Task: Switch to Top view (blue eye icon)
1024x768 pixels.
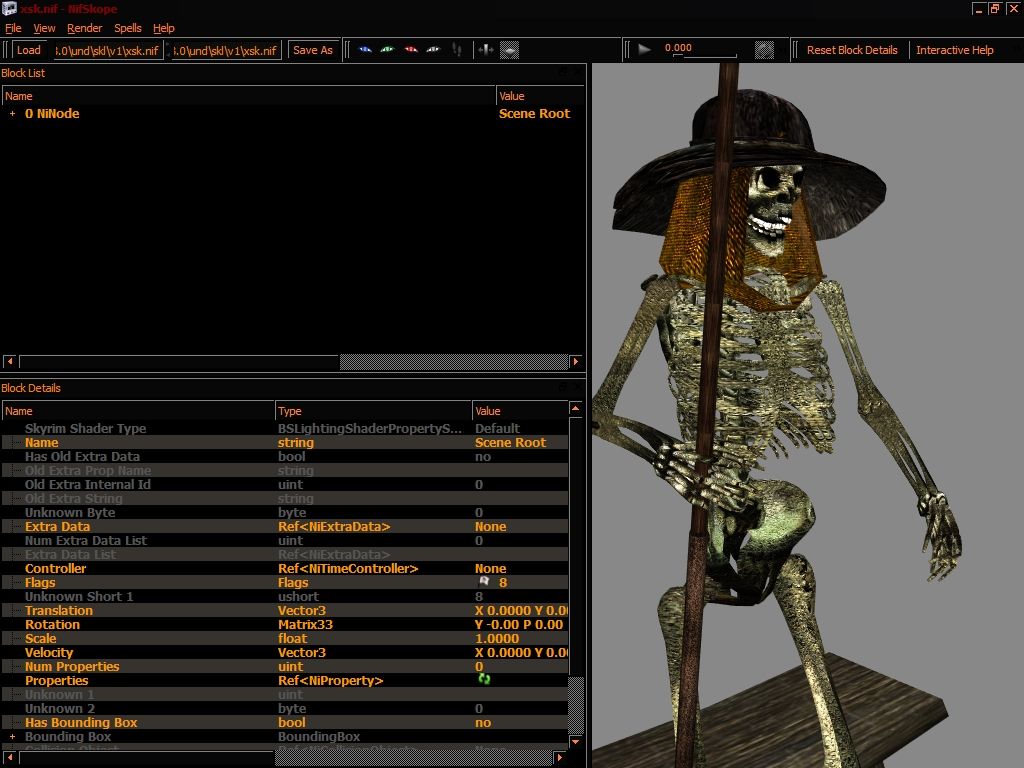Action: 365,50
